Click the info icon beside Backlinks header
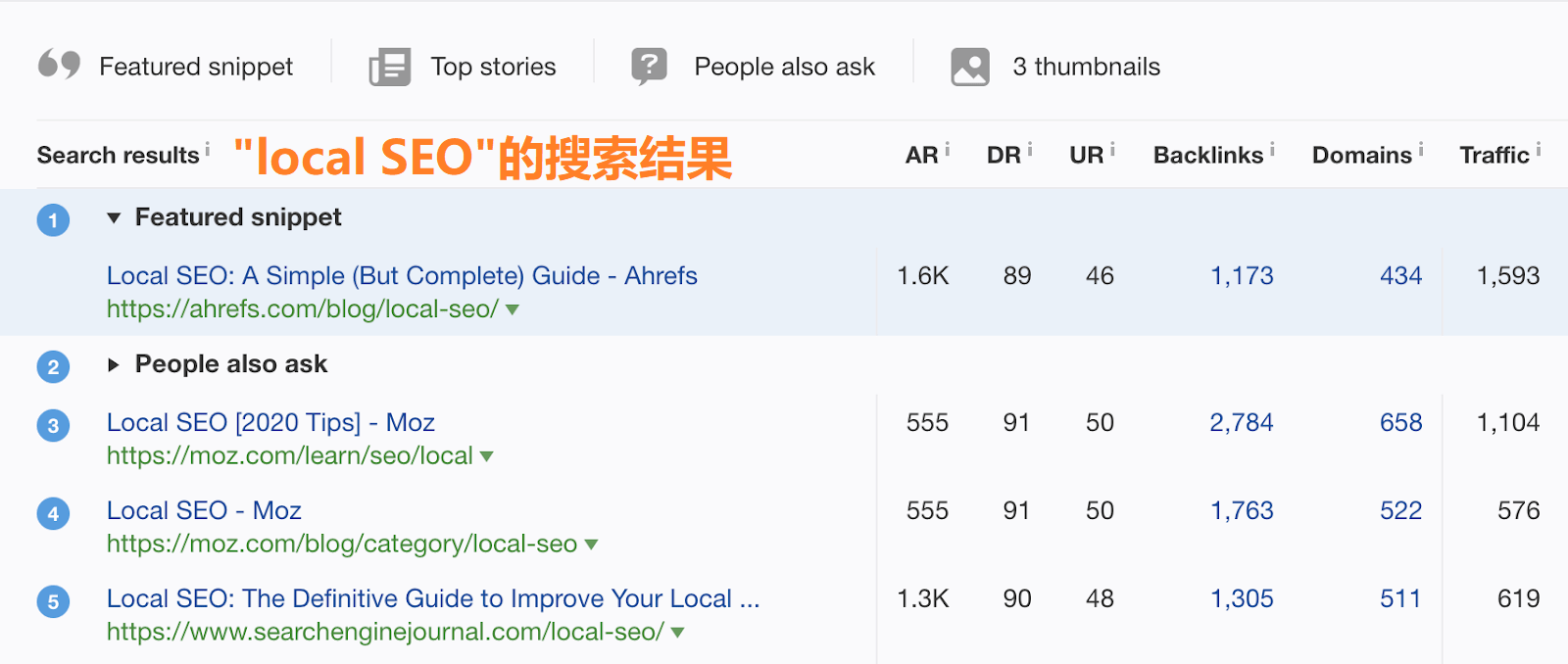The image size is (1568, 664). 1273,147
